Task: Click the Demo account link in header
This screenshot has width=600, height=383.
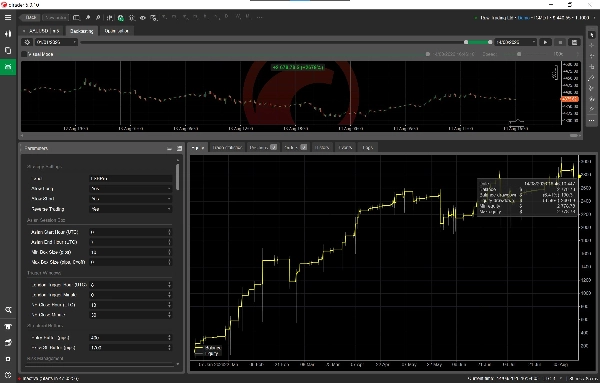Action: pyautogui.click(x=523, y=18)
